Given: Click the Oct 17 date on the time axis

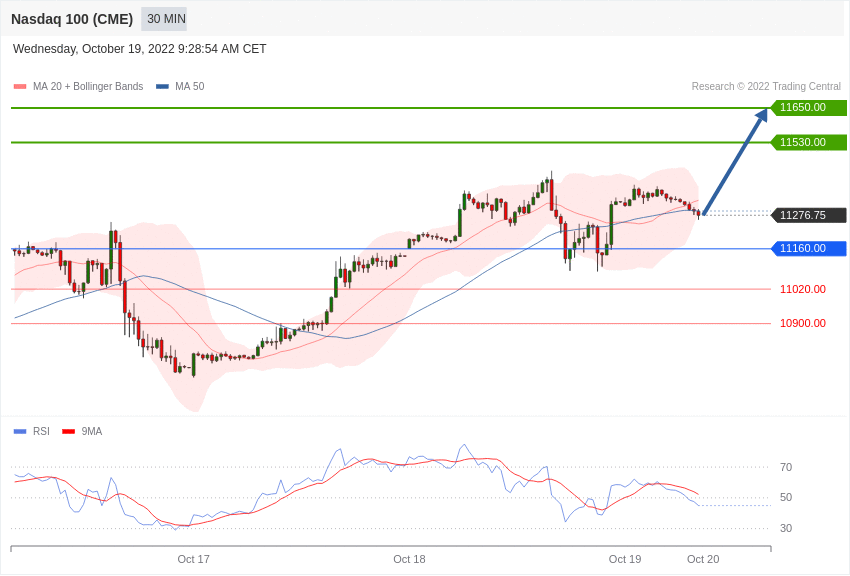Looking at the screenshot, I should [x=194, y=560].
